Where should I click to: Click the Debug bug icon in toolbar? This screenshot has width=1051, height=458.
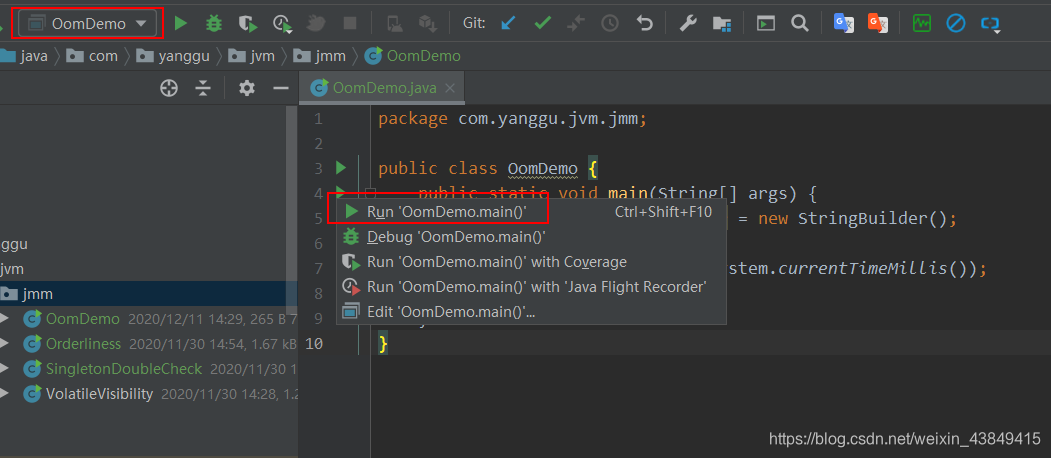click(x=214, y=23)
